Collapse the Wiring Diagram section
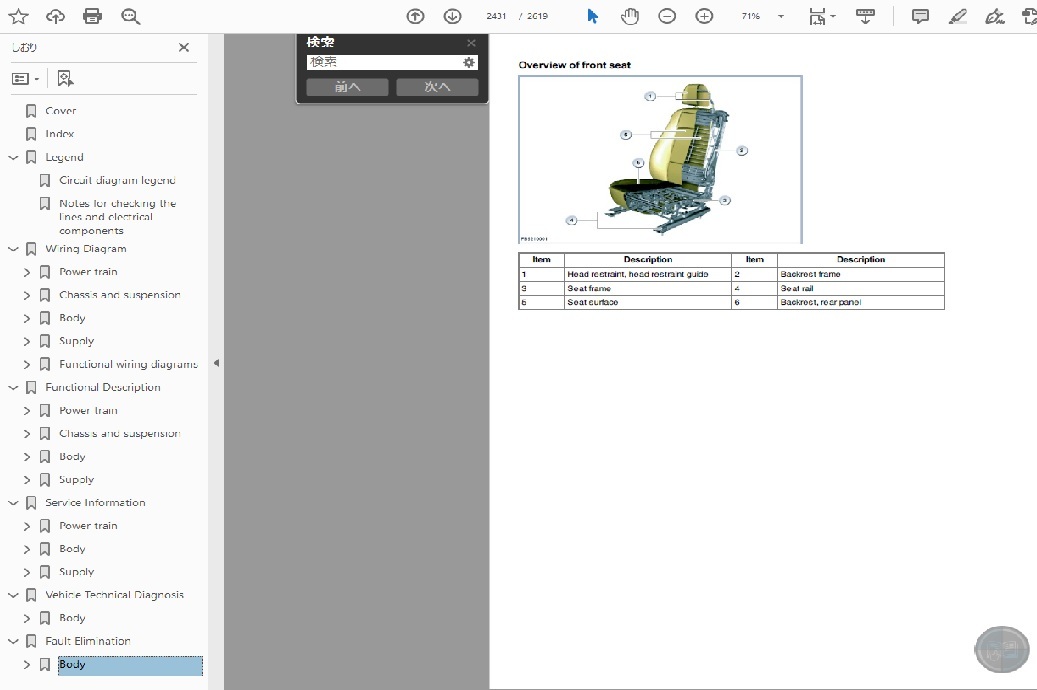This screenshot has width=1037, height=690. [13, 249]
